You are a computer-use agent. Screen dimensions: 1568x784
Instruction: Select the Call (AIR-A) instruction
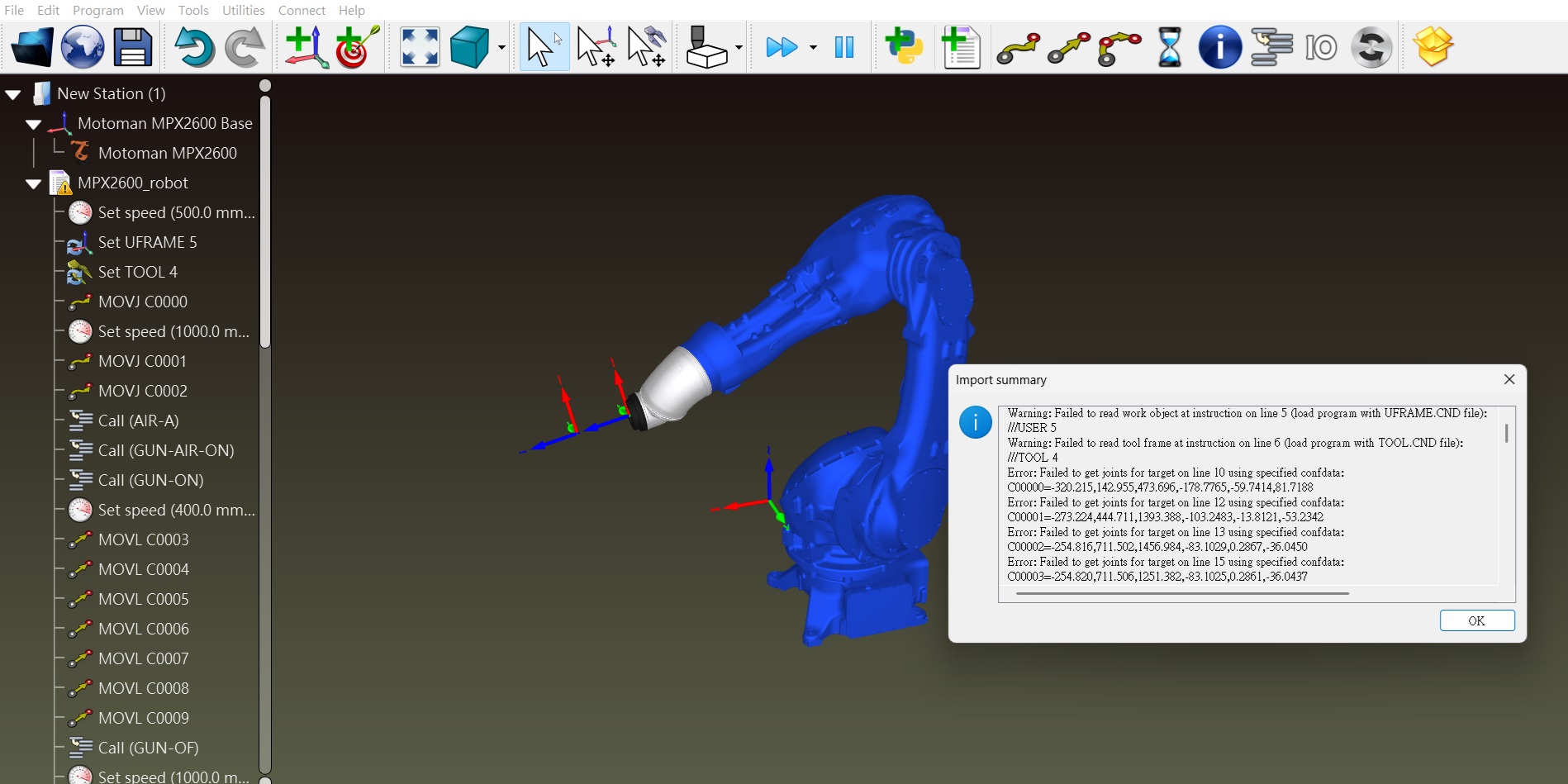[x=138, y=421]
